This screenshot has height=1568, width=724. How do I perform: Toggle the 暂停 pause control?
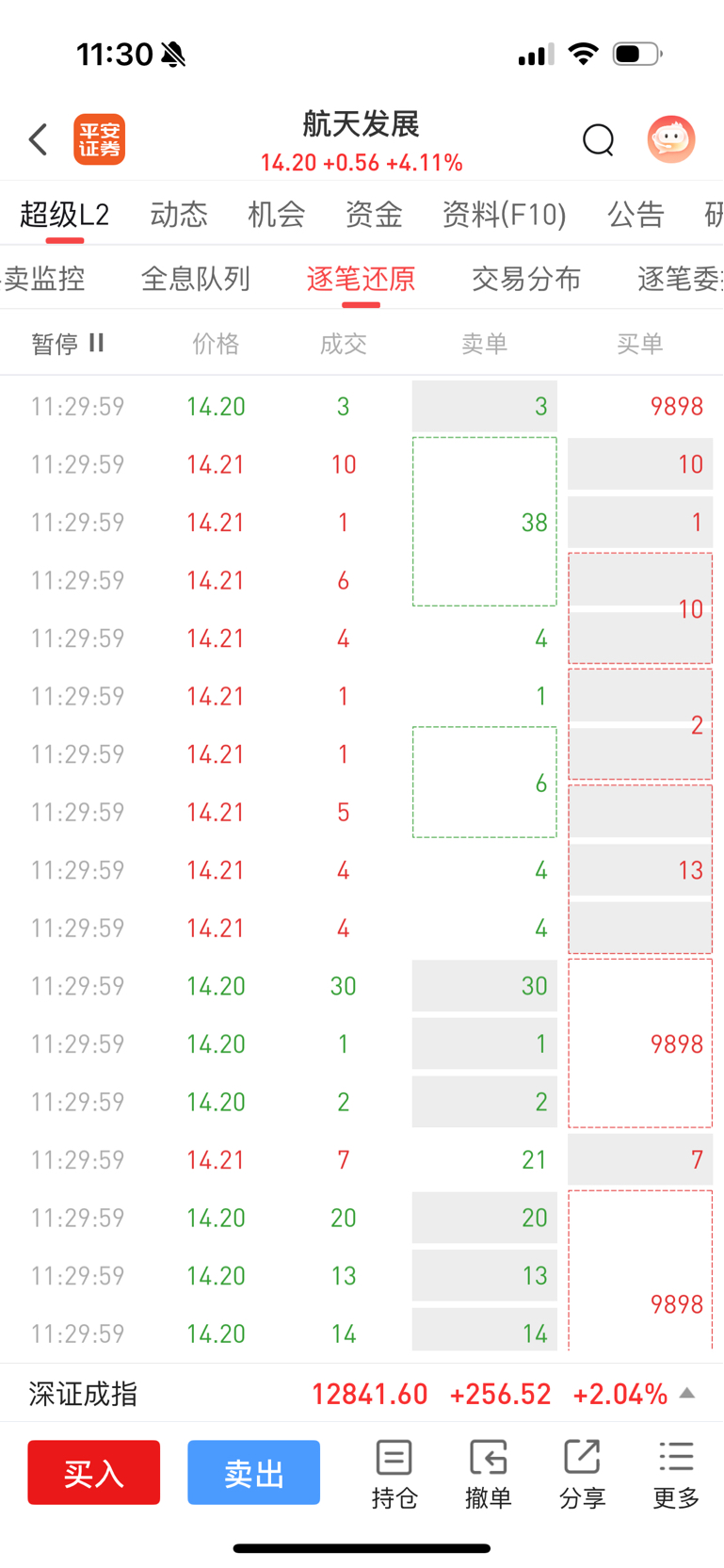(x=68, y=344)
